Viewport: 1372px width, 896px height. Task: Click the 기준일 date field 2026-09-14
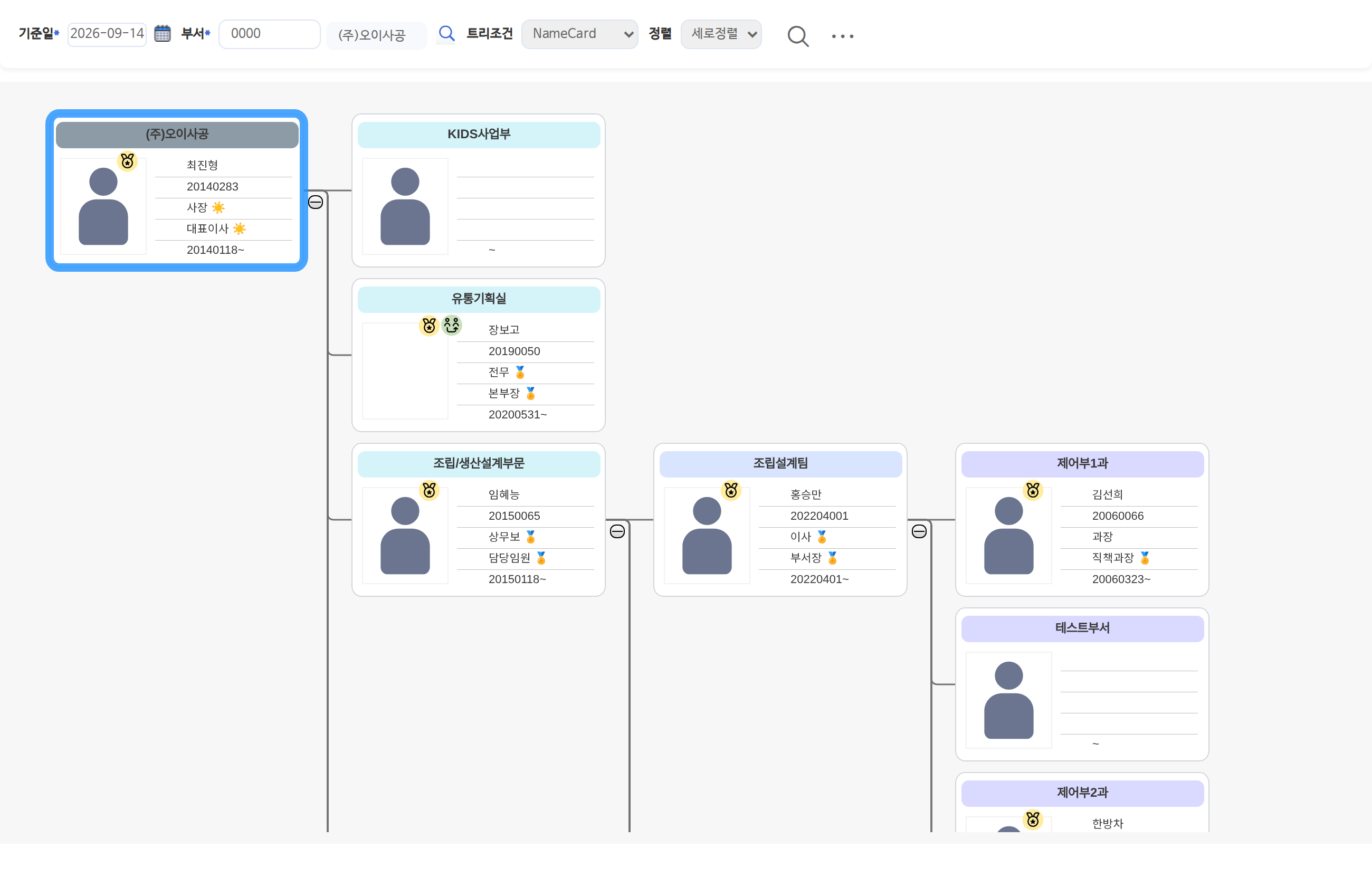pos(107,34)
